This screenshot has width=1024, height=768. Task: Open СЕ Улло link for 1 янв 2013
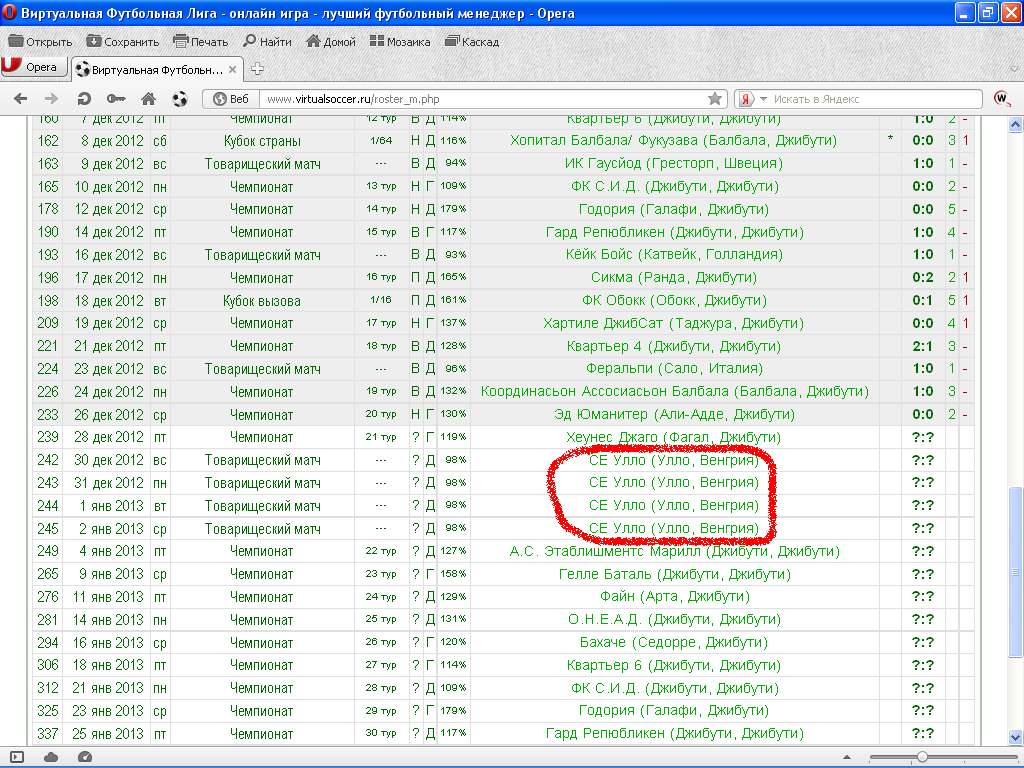coord(673,505)
